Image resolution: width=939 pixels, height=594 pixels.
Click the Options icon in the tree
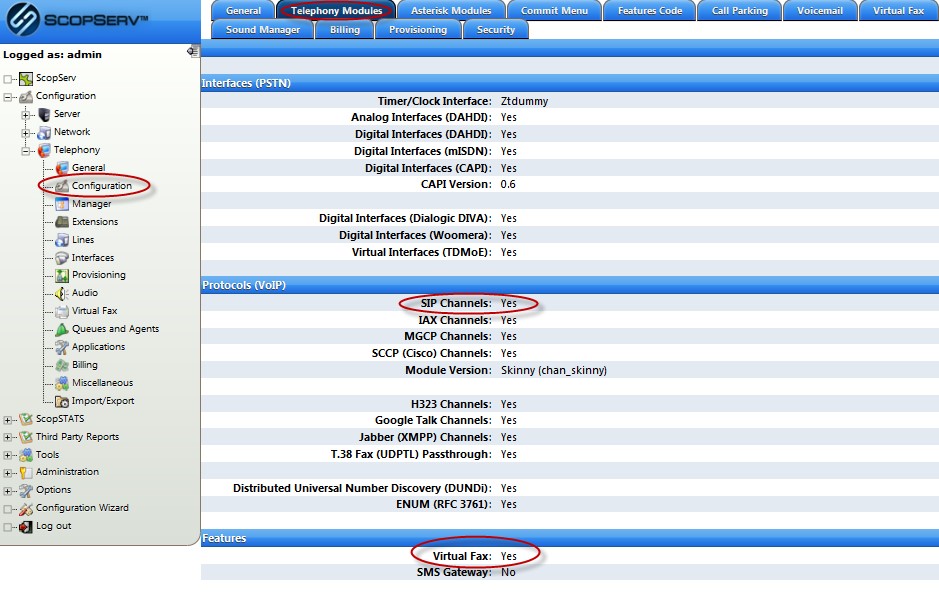pyautogui.click(x=26, y=490)
